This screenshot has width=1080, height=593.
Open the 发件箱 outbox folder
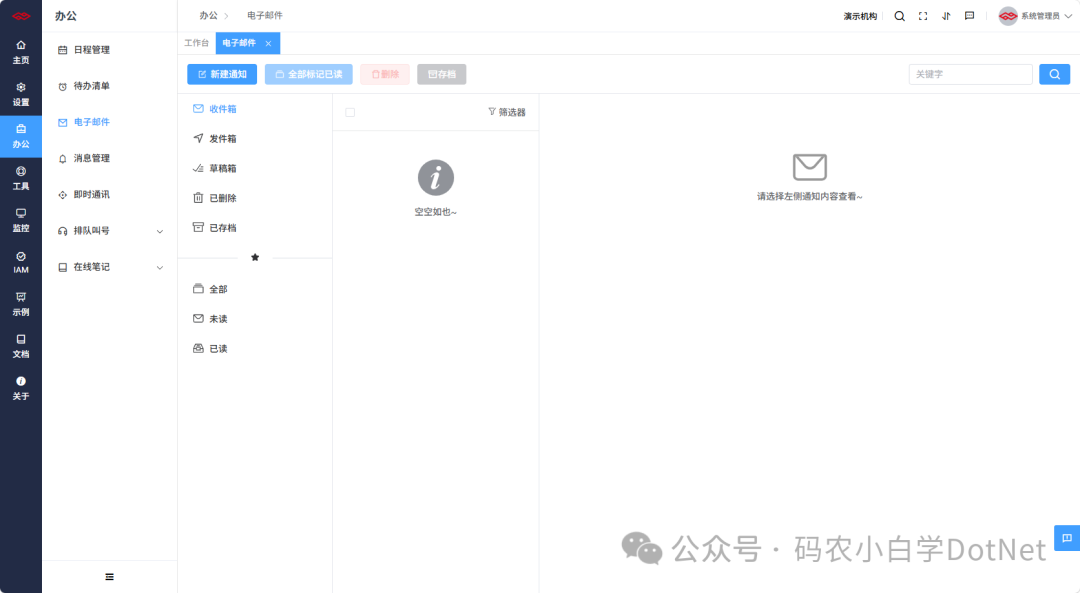pos(255,138)
